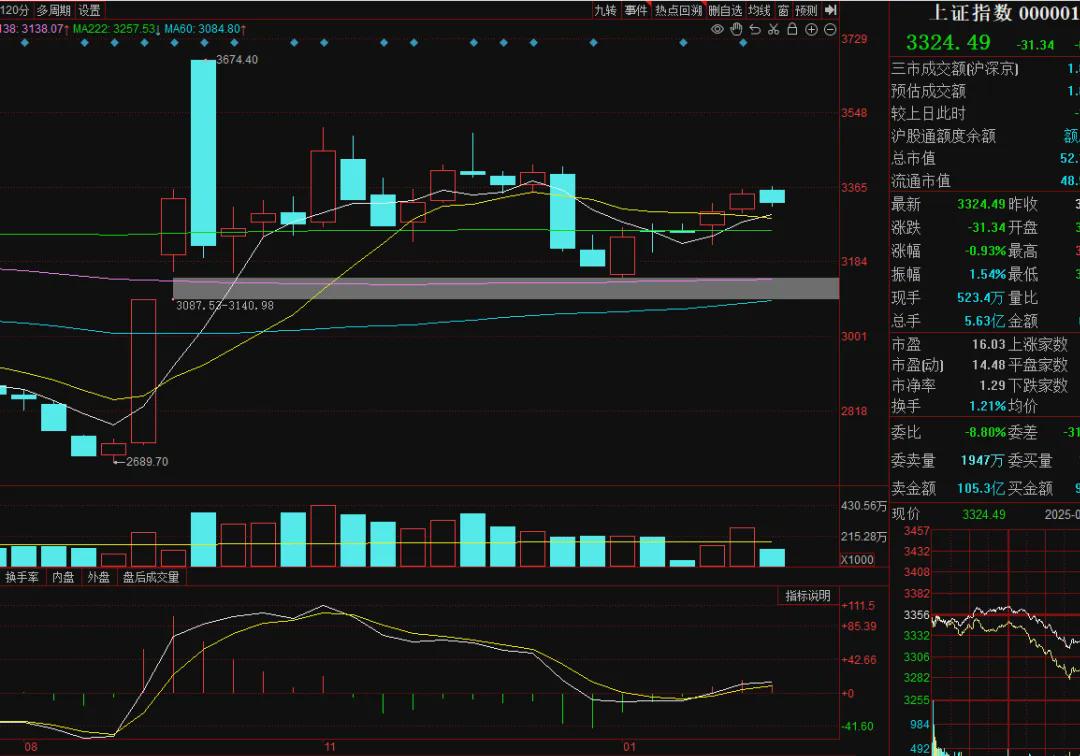Click the 涨幅 -0.93% value

point(985,251)
